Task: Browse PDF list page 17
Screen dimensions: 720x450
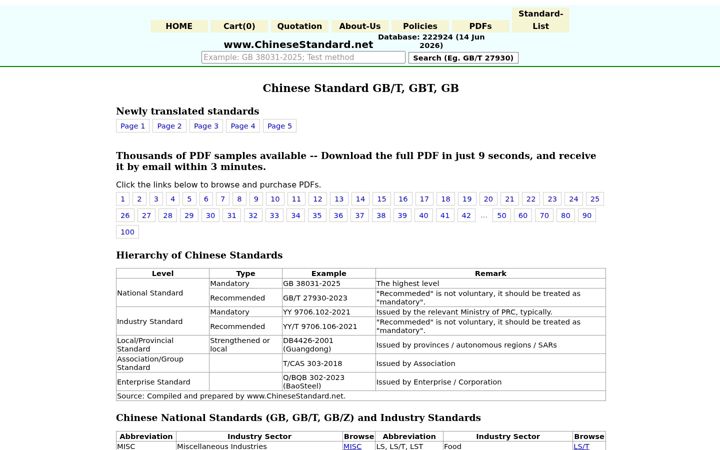Action: click(x=424, y=199)
